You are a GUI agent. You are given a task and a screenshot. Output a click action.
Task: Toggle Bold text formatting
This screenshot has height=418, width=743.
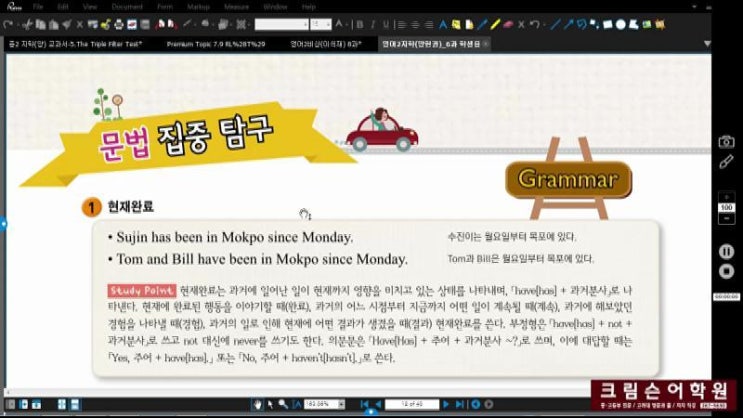360,24
